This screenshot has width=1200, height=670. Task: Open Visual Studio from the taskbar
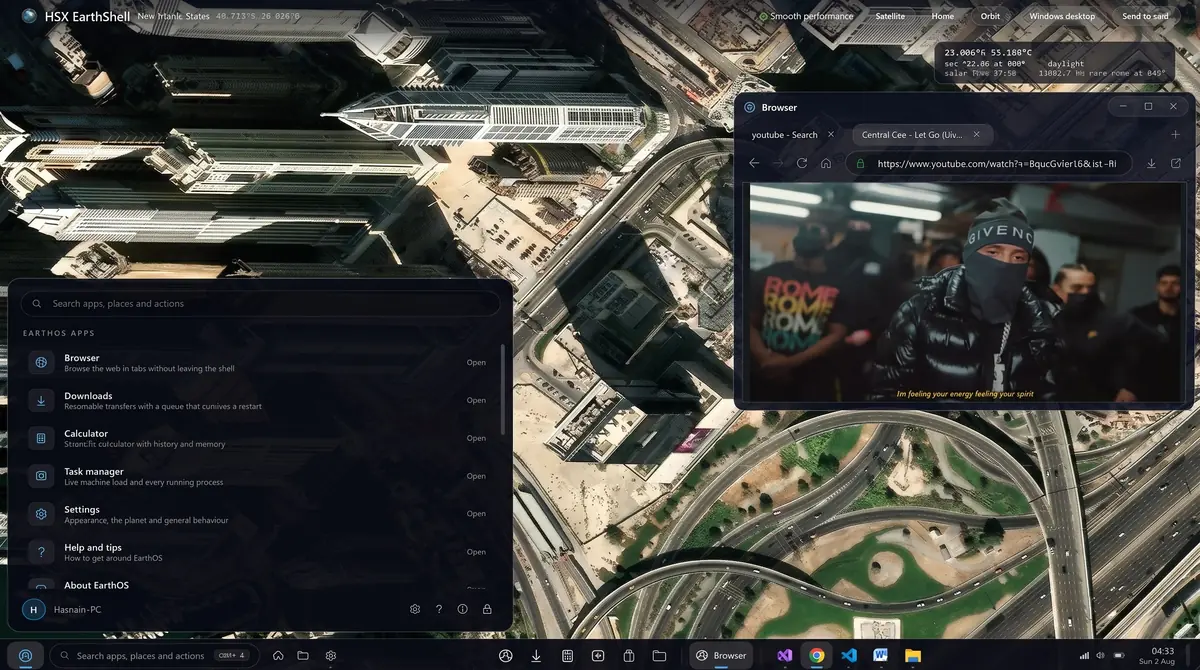pos(785,656)
